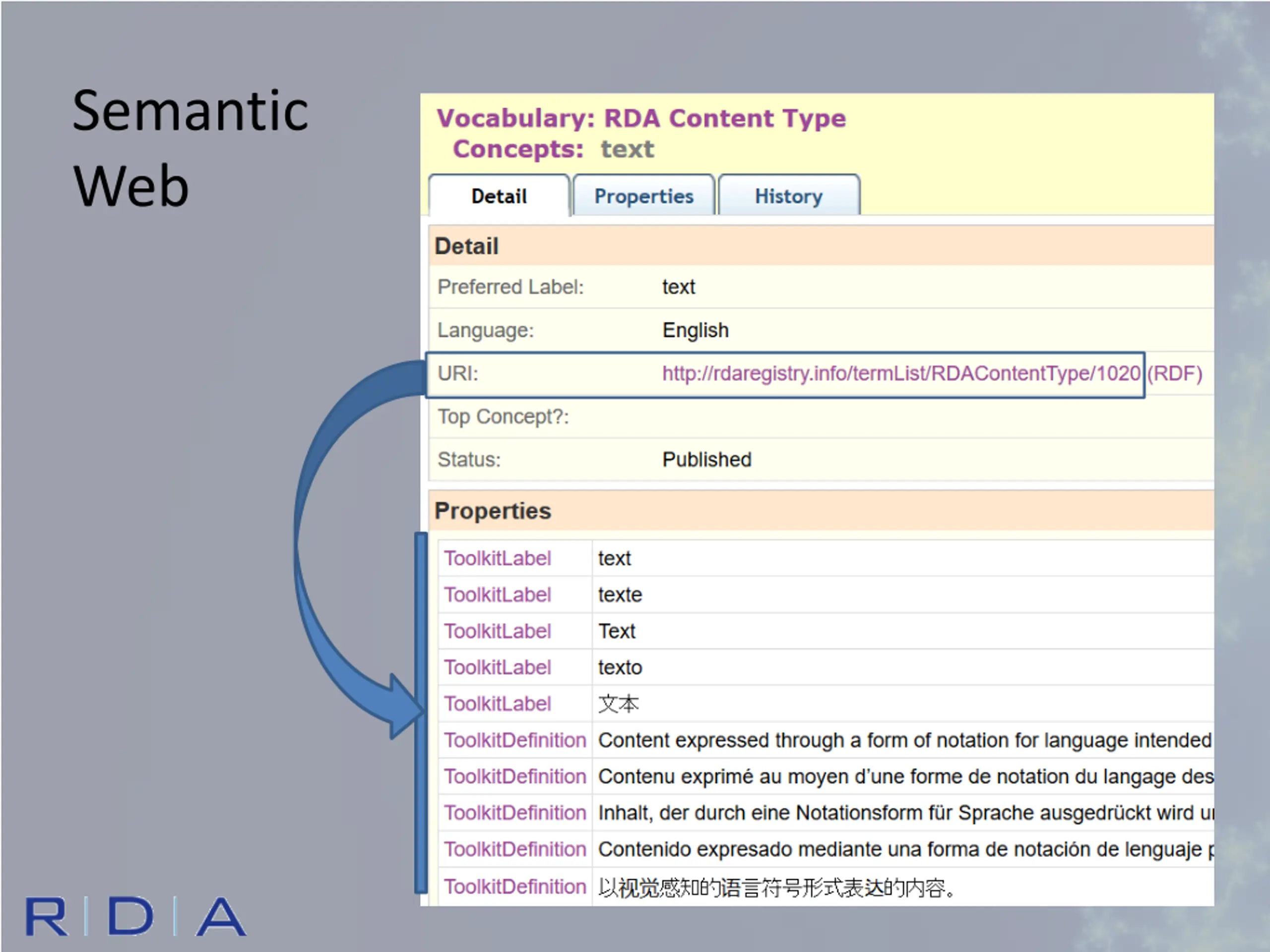Screen dimensions: 1270x952
Task: Open the RDAContentType/1020 URI link
Action: (x=901, y=373)
